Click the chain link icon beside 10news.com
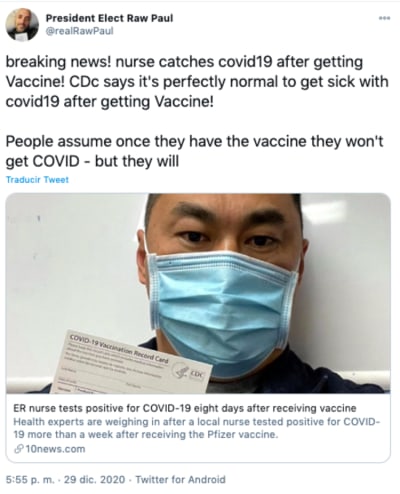 point(18,449)
